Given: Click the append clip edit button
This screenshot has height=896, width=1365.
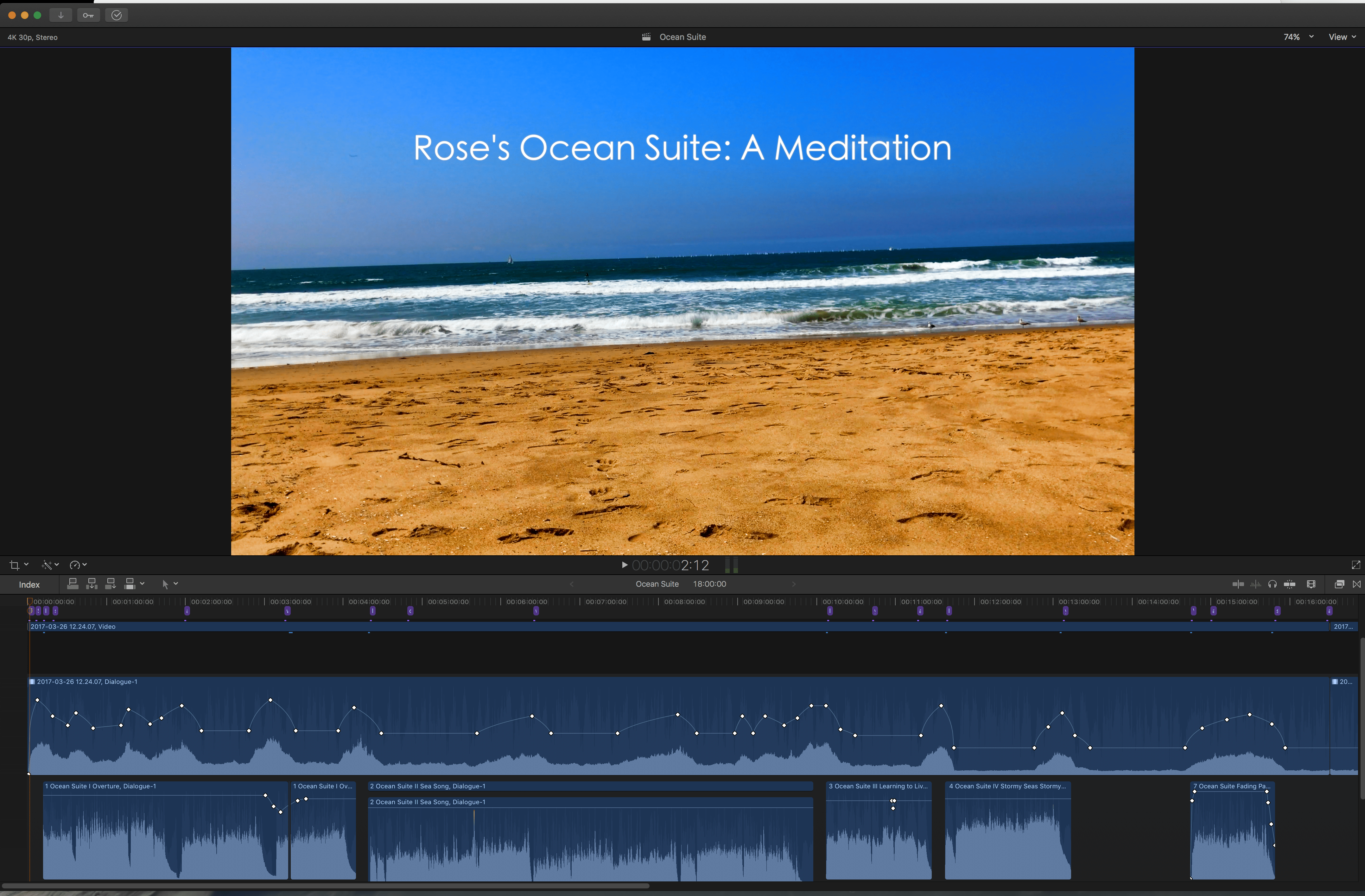Looking at the screenshot, I should [x=111, y=584].
